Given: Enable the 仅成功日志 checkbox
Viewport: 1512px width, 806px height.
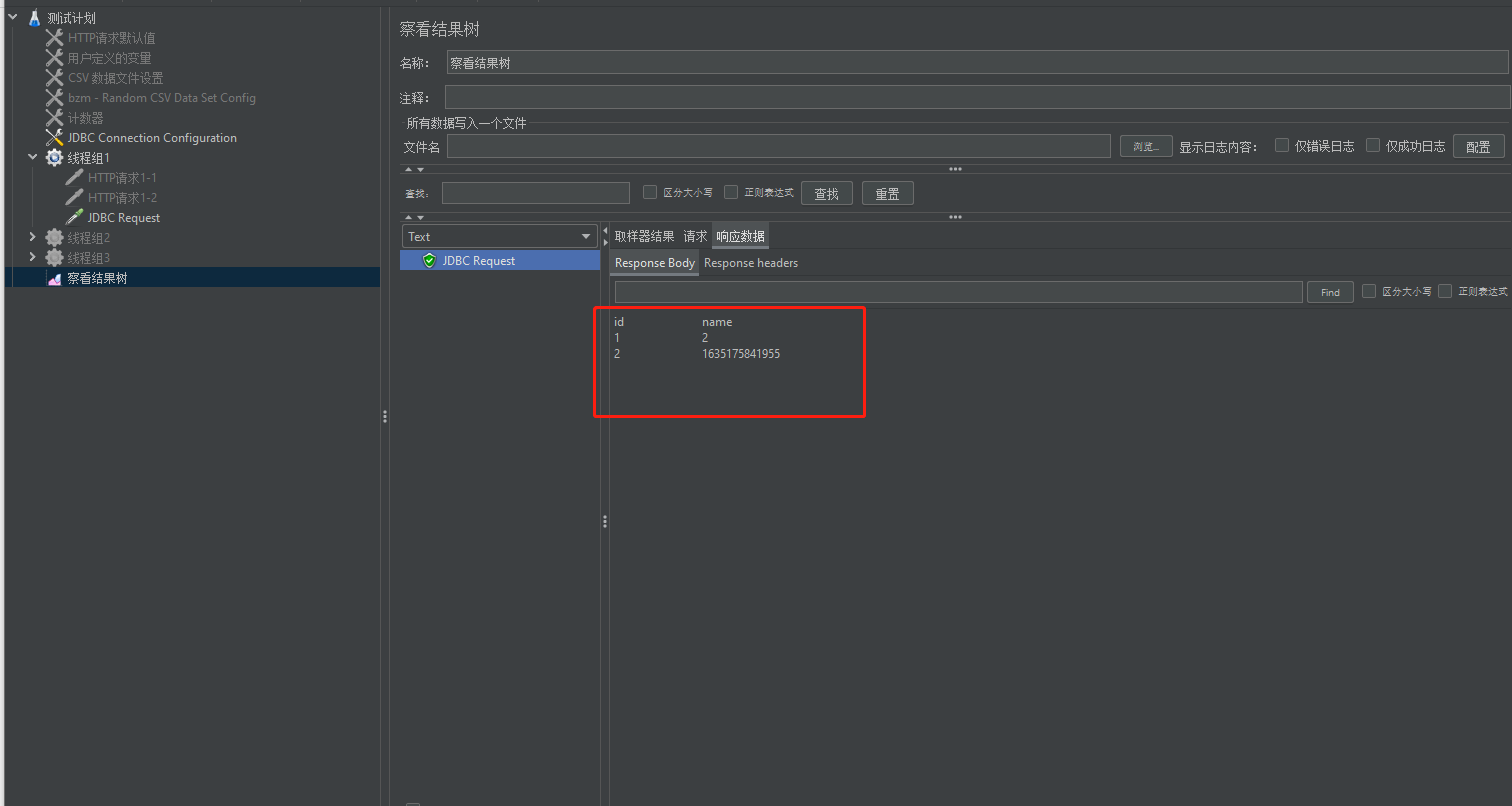Looking at the screenshot, I should tap(1373, 145).
